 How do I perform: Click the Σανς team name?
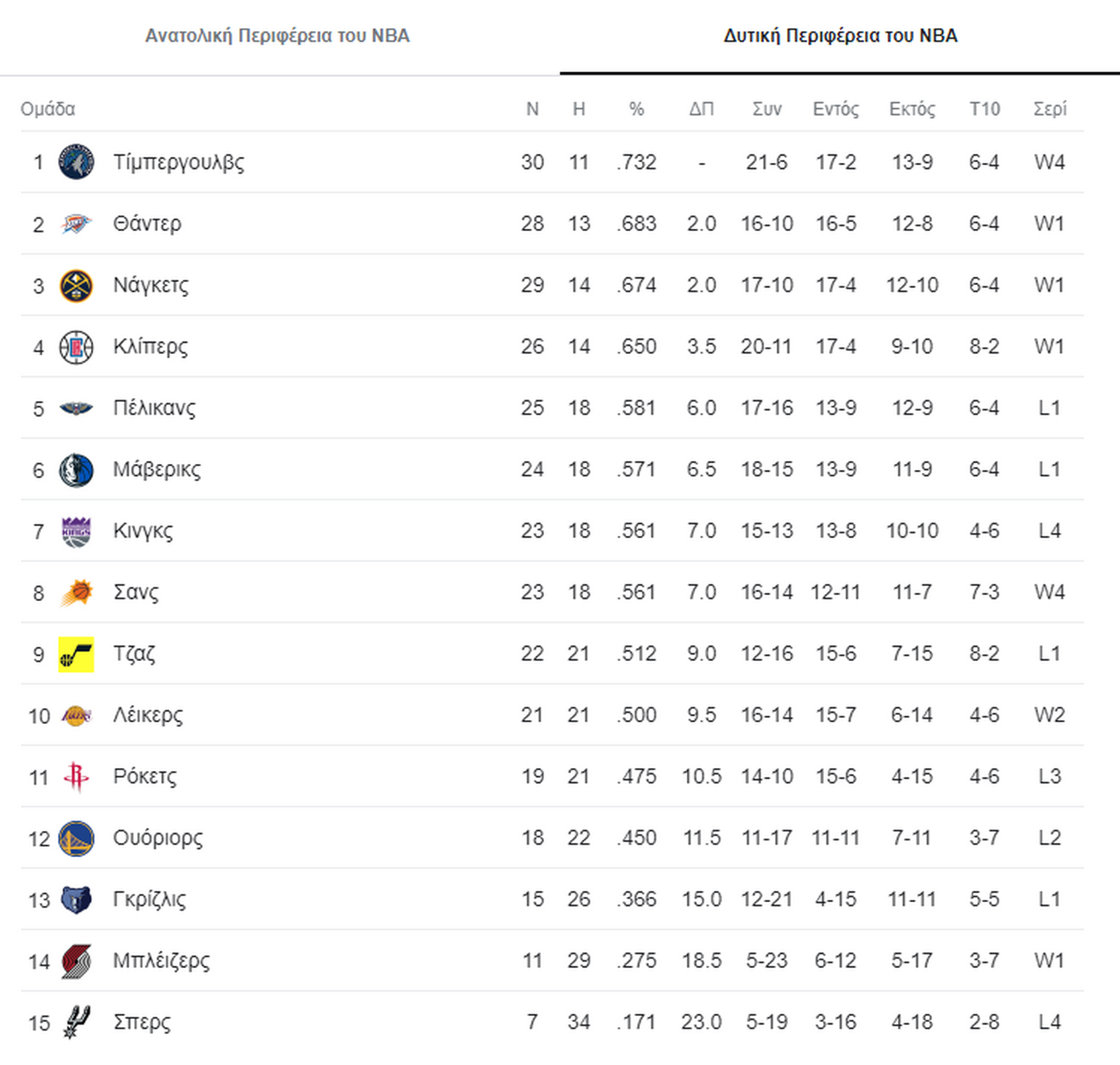[x=135, y=592]
